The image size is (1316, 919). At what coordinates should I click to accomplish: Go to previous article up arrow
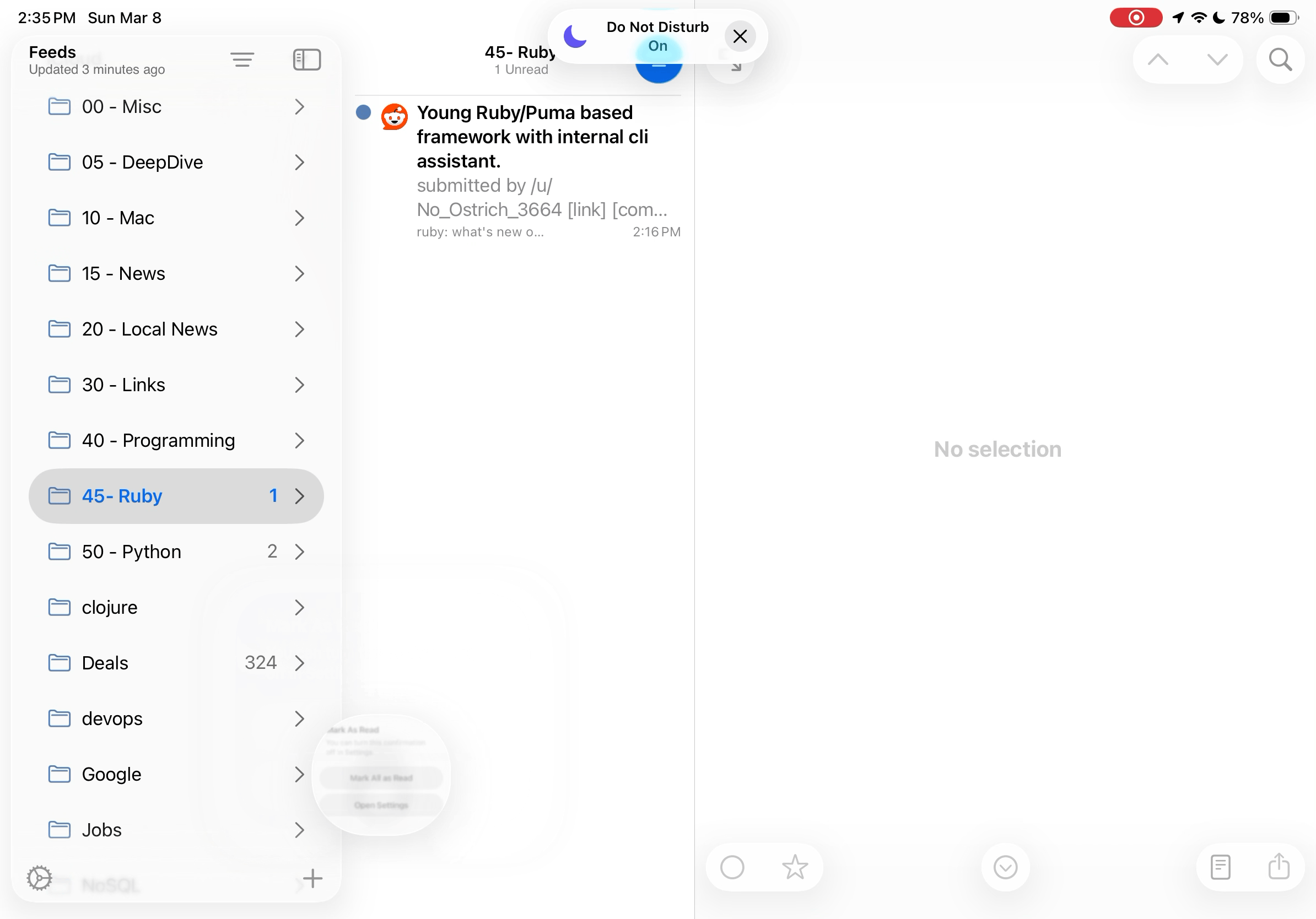coord(1158,60)
